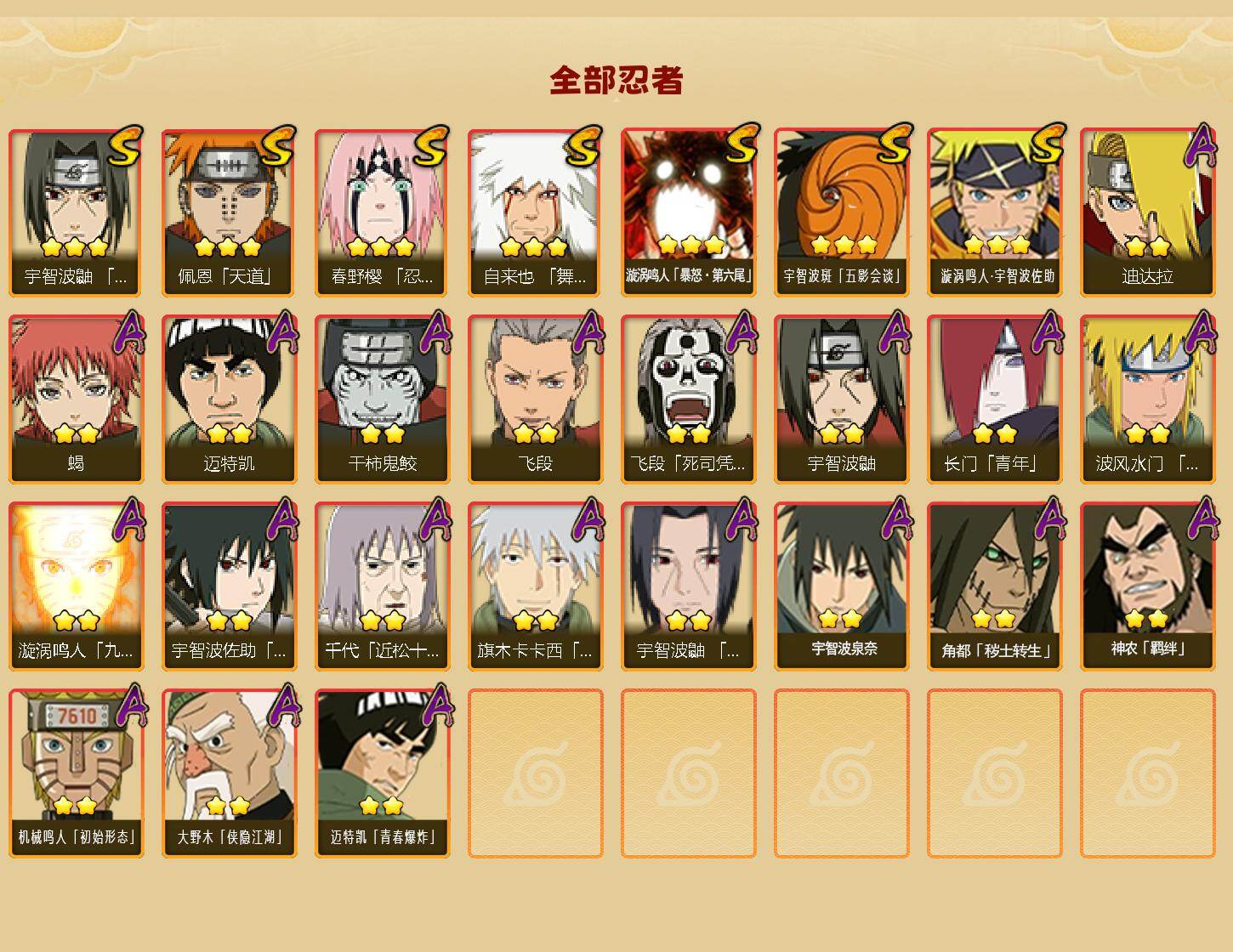Open the 迈特凯「青春爆炸」 card
This screenshot has height=952, width=1233.
click(x=382, y=773)
